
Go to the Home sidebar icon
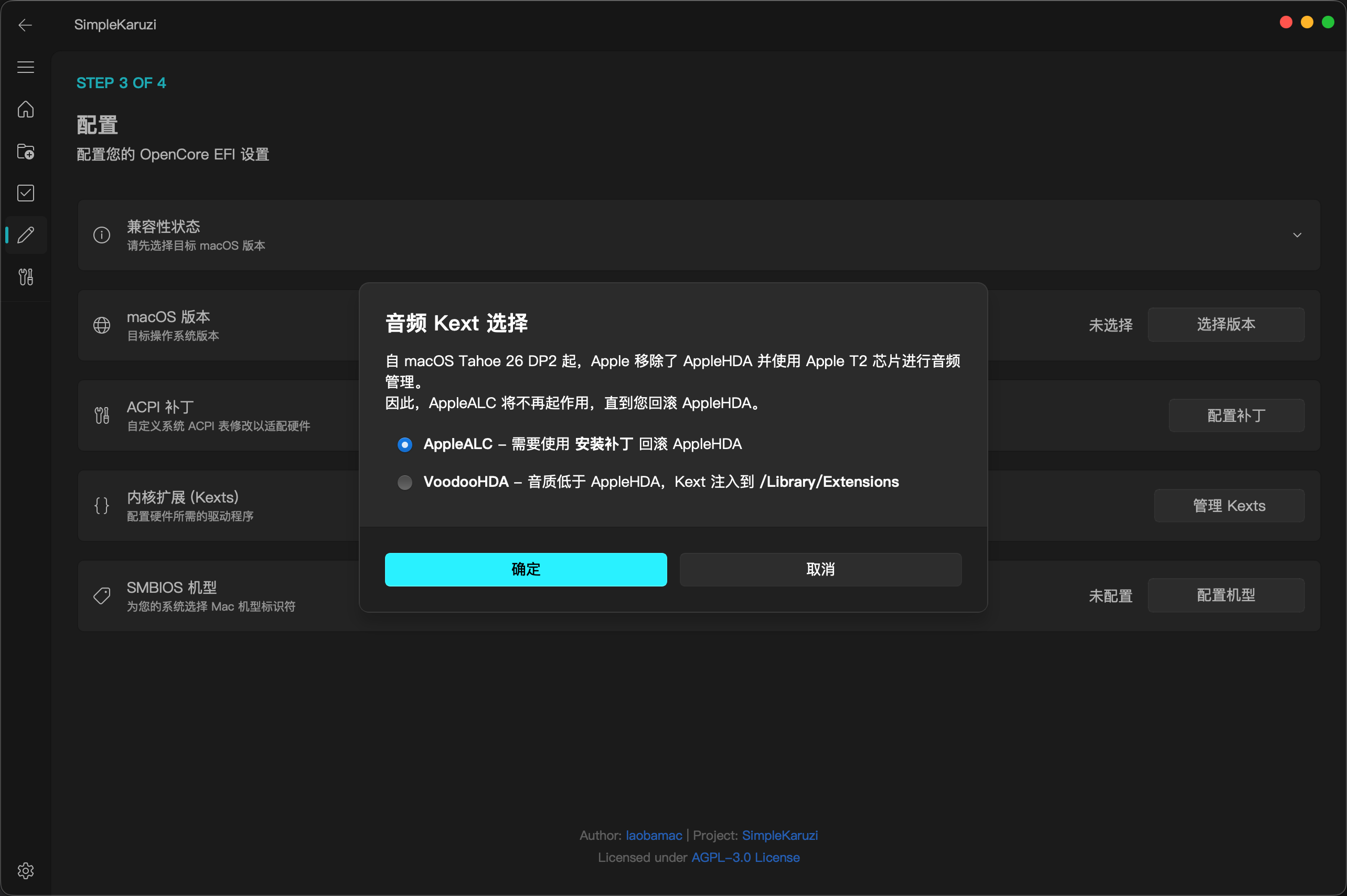point(25,109)
